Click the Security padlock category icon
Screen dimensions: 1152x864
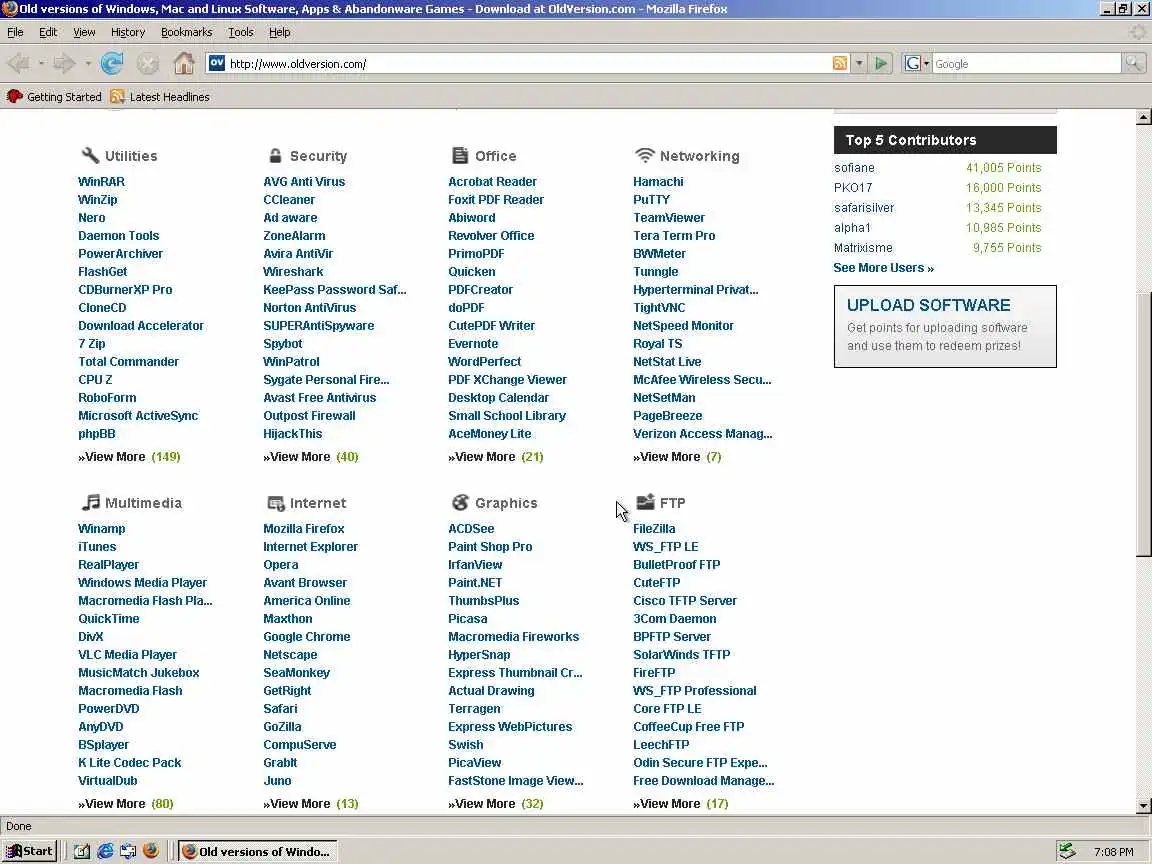click(275, 155)
